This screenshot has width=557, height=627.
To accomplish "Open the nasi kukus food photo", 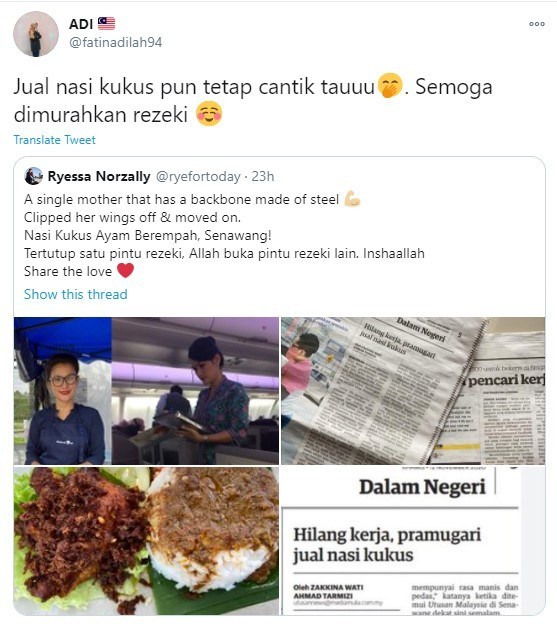I will 146,541.
